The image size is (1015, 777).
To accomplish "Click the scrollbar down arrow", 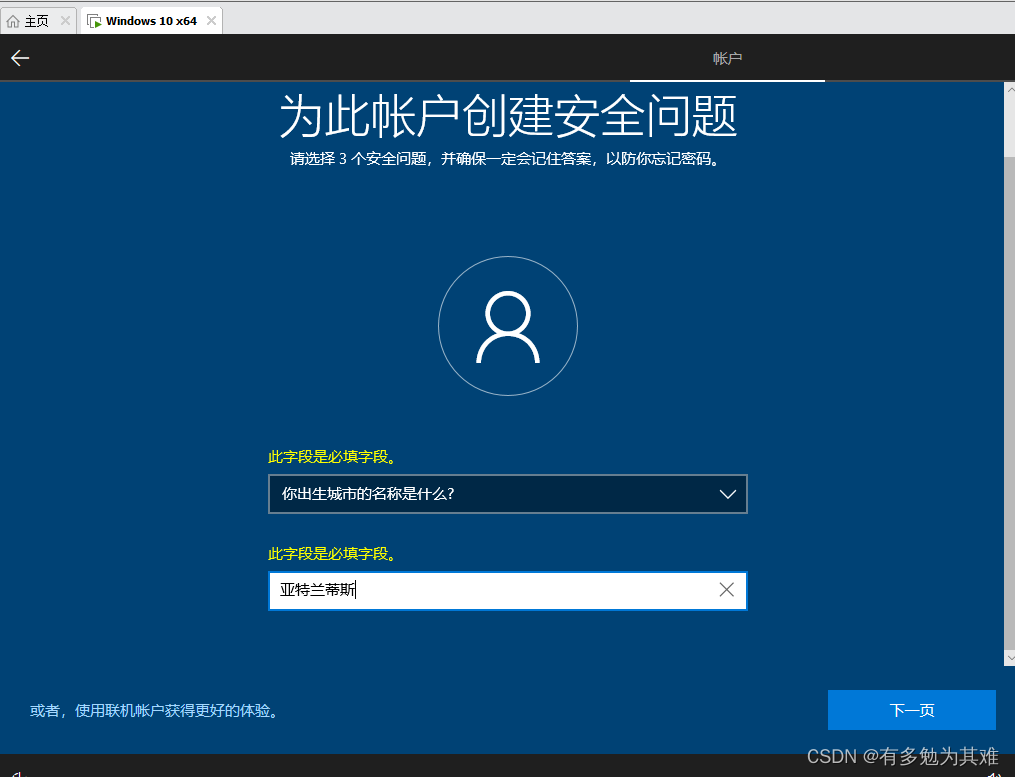I will pyautogui.click(x=1009, y=658).
